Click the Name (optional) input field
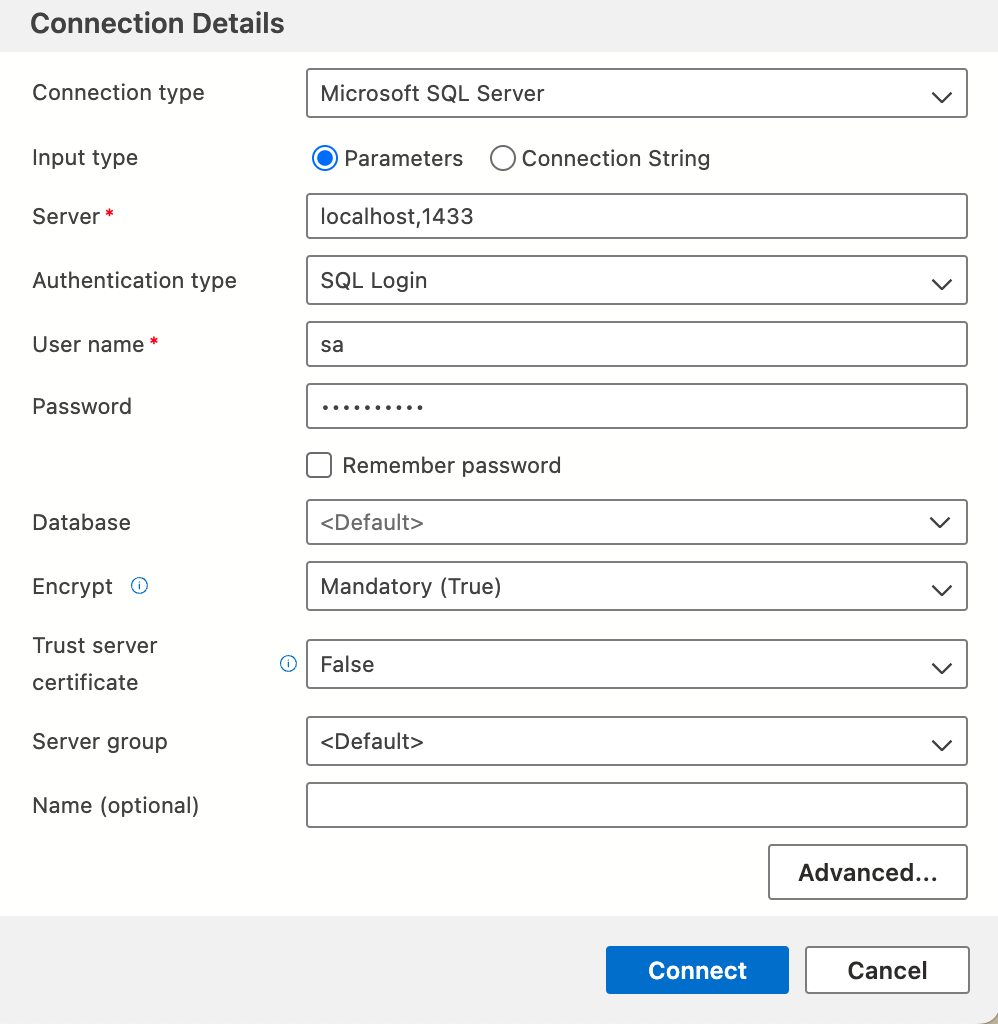Viewport: 998px width, 1024px height. (637, 805)
